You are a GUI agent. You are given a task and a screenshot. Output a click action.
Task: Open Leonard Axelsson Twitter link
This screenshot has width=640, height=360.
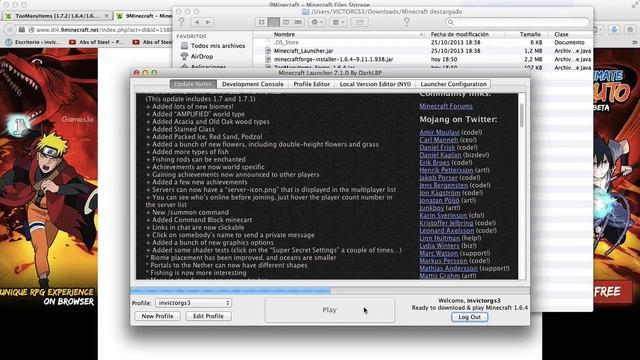[x=447, y=231]
